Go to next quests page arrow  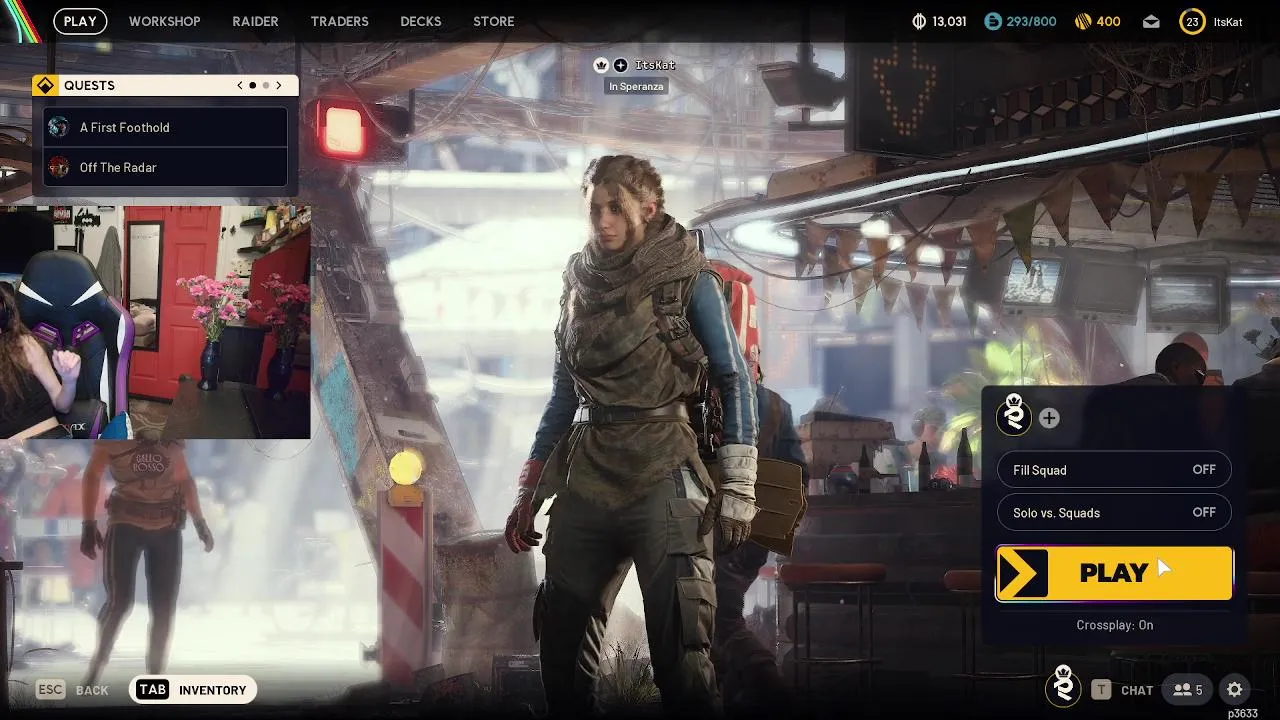pyautogui.click(x=279, y=86)
